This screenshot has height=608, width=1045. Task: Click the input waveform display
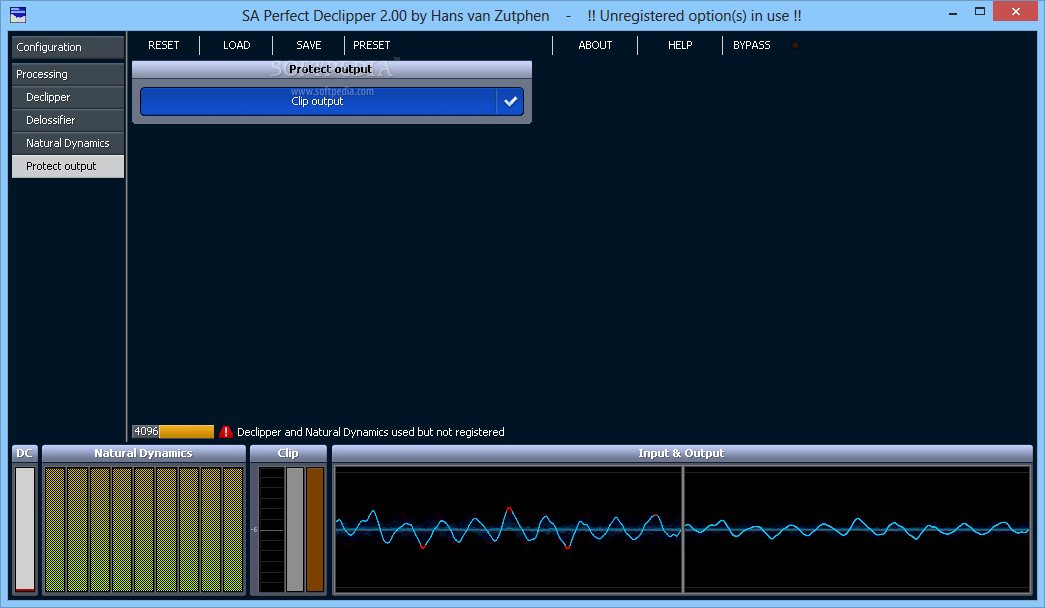[x=508, y=529]
